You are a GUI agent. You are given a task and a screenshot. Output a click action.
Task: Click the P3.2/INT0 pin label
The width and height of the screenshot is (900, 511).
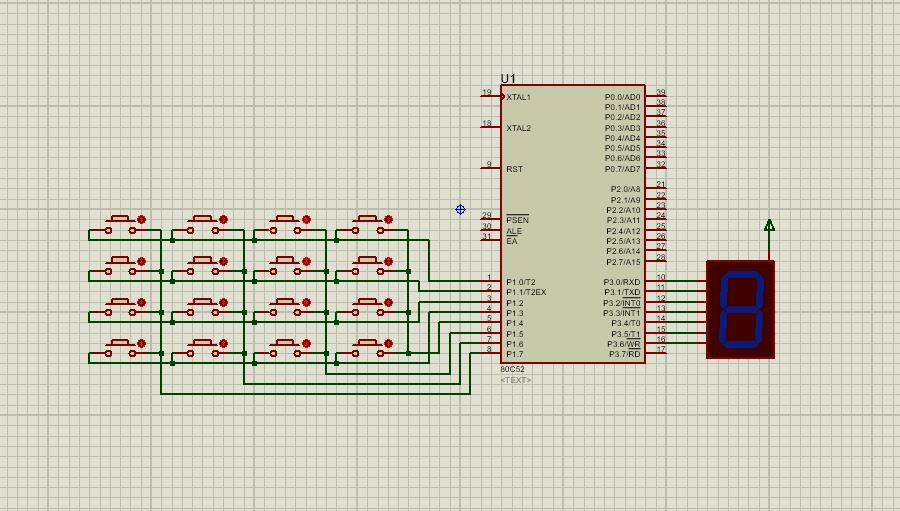point(622,303)
